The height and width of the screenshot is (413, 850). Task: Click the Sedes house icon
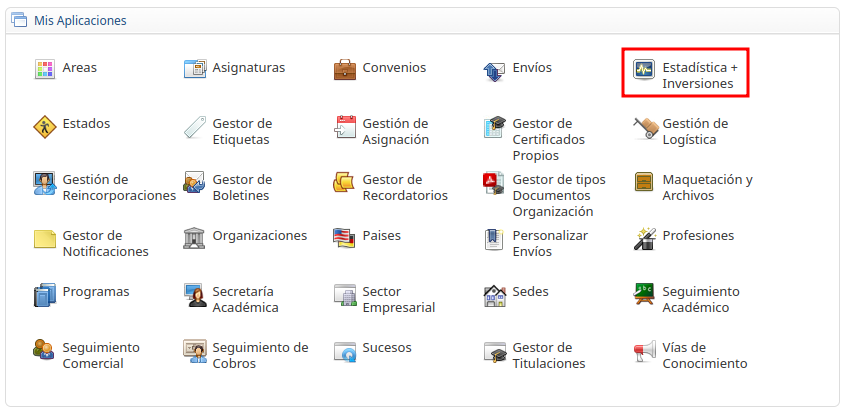coord(494,295)
